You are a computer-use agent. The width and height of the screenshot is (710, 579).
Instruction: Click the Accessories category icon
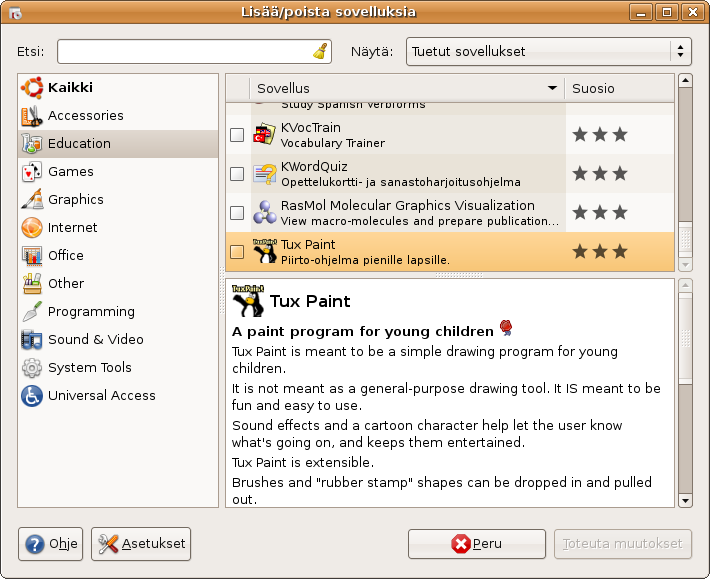point(32,115)
